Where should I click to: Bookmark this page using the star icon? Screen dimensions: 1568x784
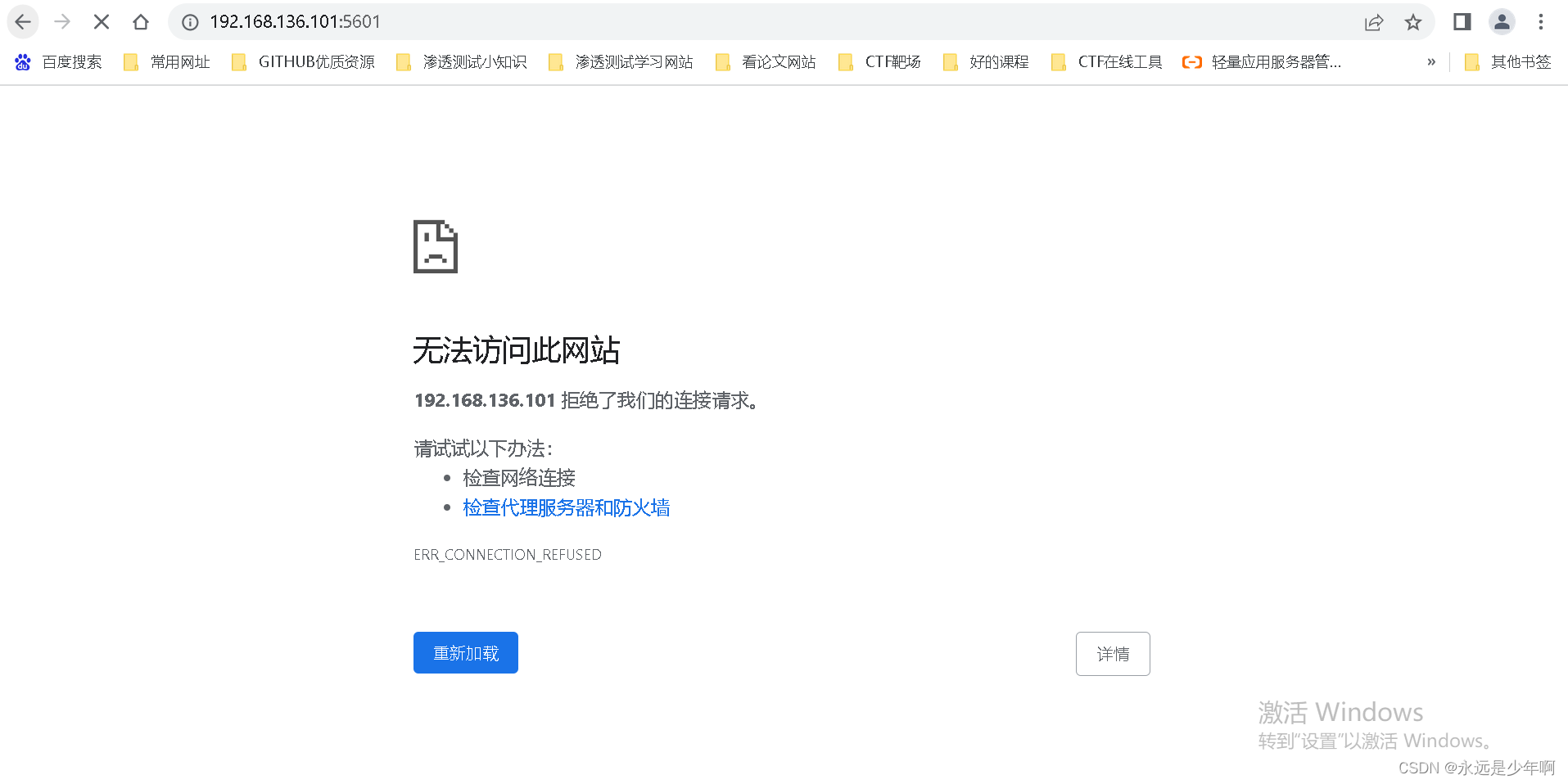(x=1414, y=22)
